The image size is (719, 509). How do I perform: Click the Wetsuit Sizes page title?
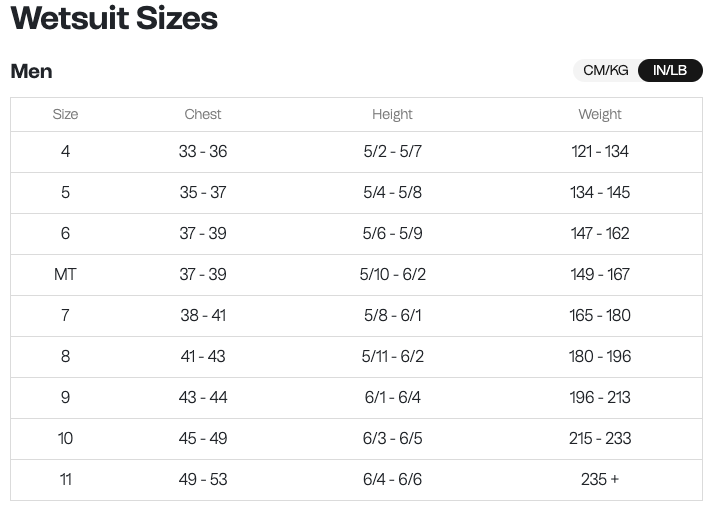pyautogui.click(x=114, y=18)
